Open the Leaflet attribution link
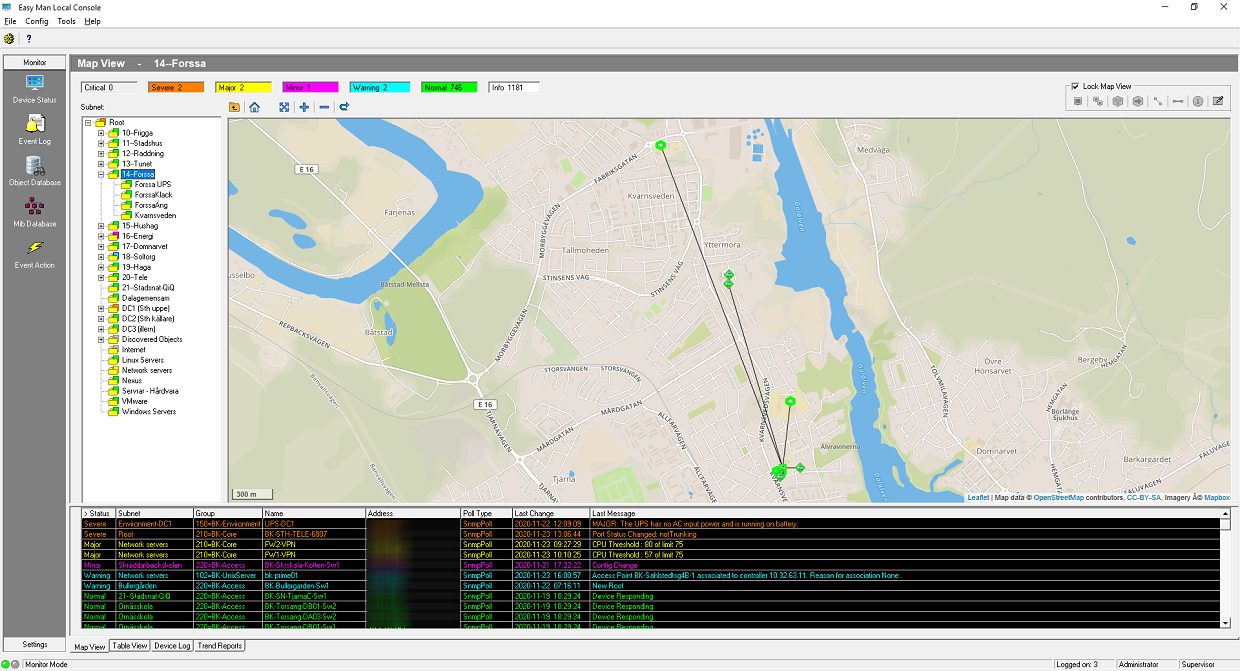This screenshot has height=671, width=1240. 978,497
